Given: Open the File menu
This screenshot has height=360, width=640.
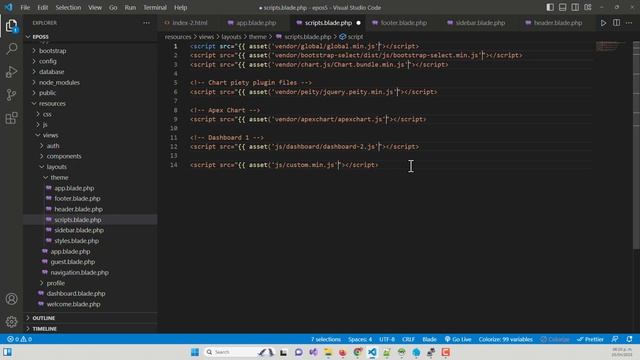Looking at the screenshot, I should pyautogui.click(x=25, y=7).
